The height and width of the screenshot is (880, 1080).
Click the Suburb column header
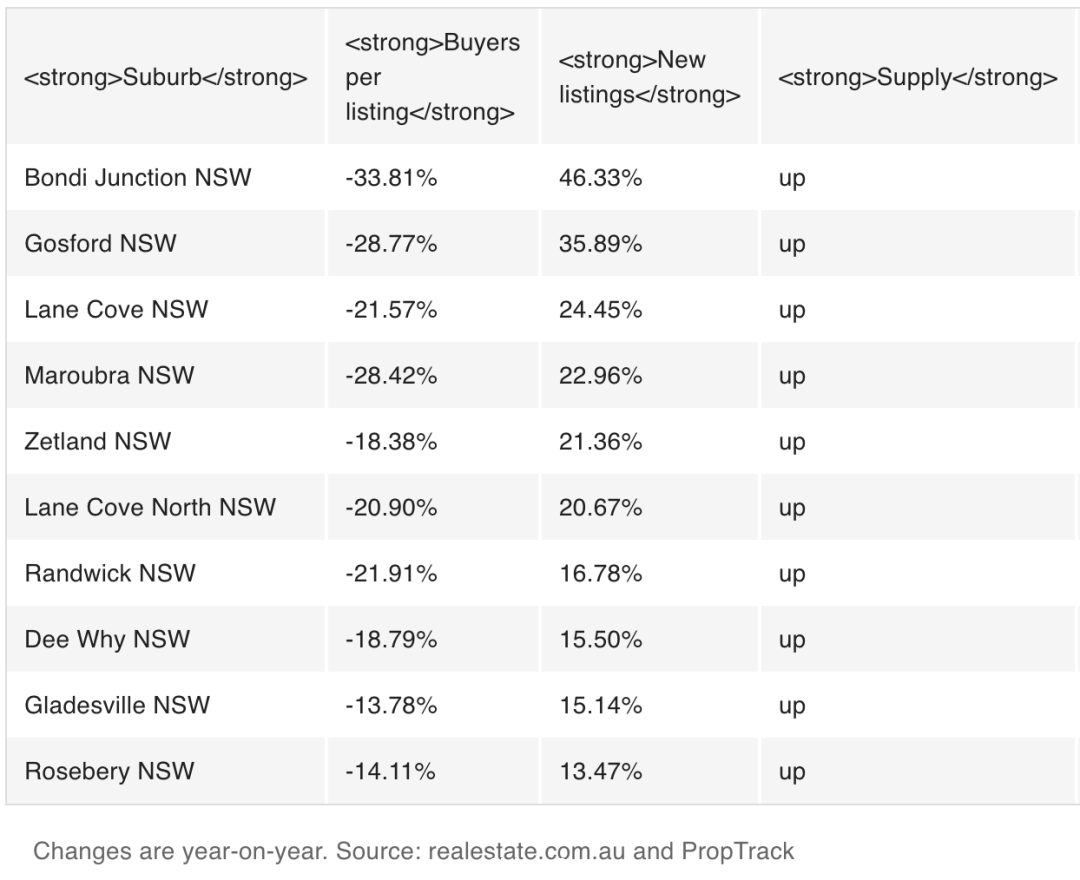click(165, 77)
